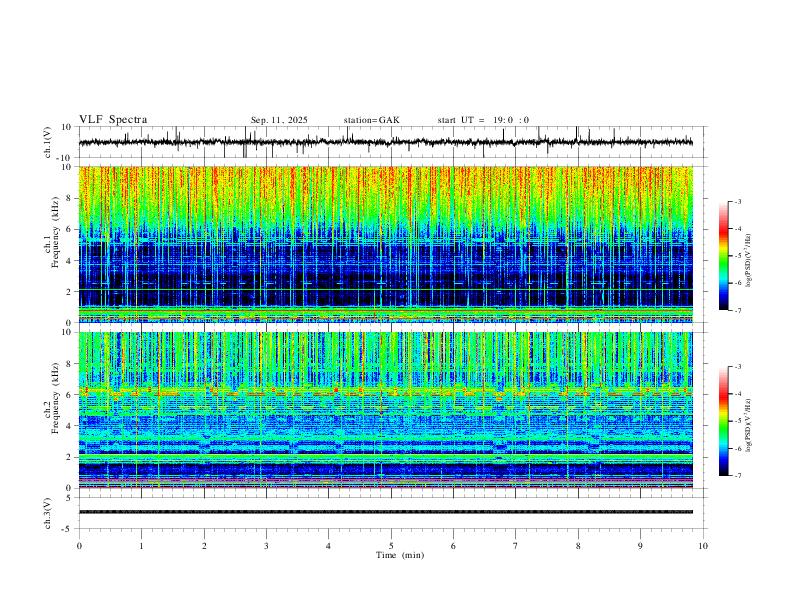Click the "-5" label on ch.2 color bar
This screenshot has width=792, height=612.
coord(738,421)
